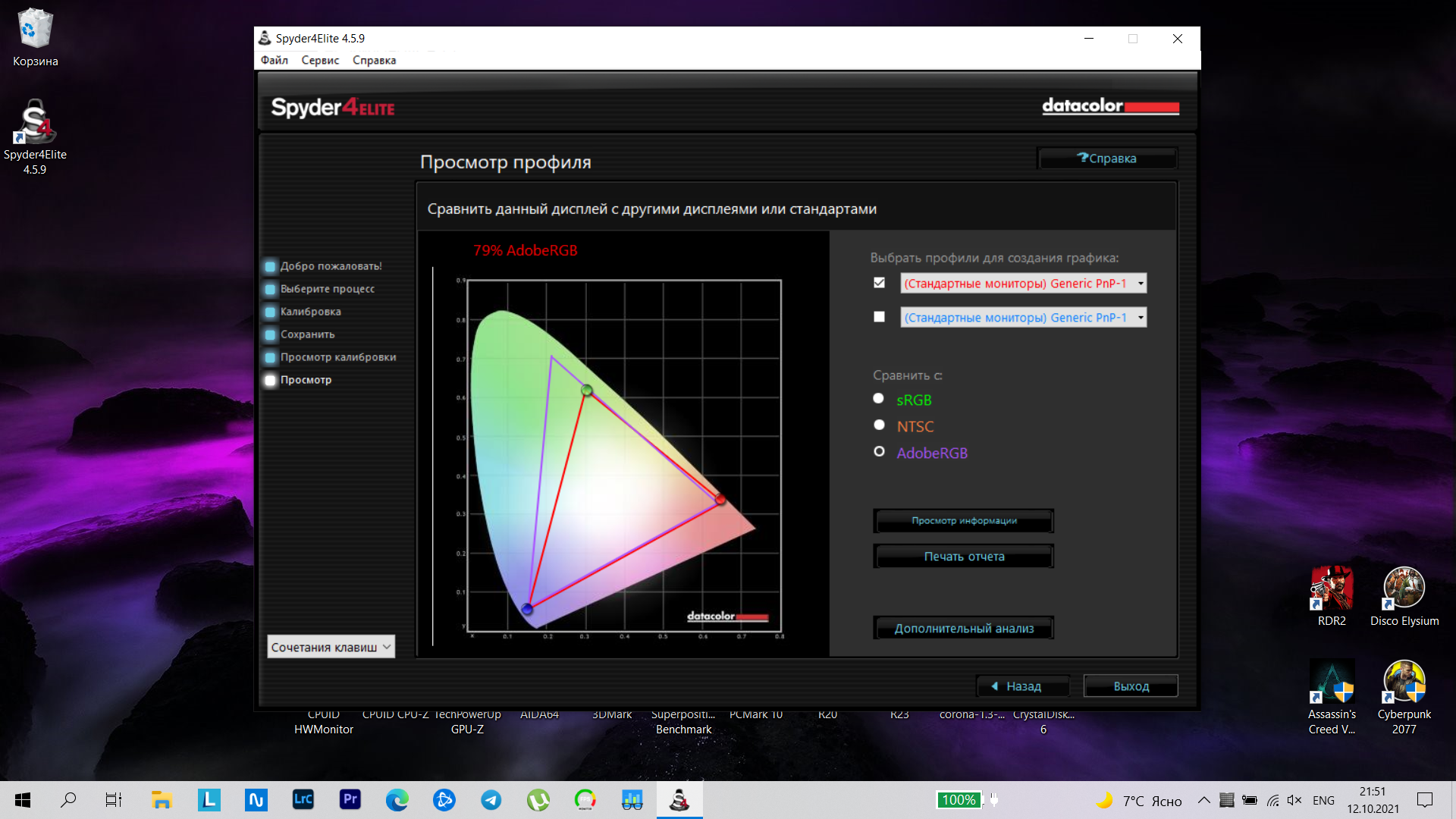Click the Назад back button
The height and width of the screenshot is (819, 1456).
(x=1023, y=686)
